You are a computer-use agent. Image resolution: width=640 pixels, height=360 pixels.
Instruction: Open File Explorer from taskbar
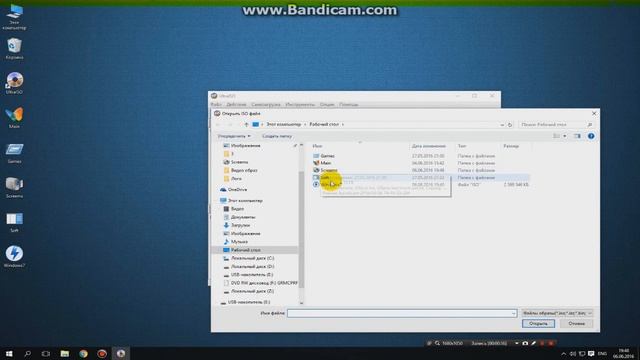click(x=64, y=353)
